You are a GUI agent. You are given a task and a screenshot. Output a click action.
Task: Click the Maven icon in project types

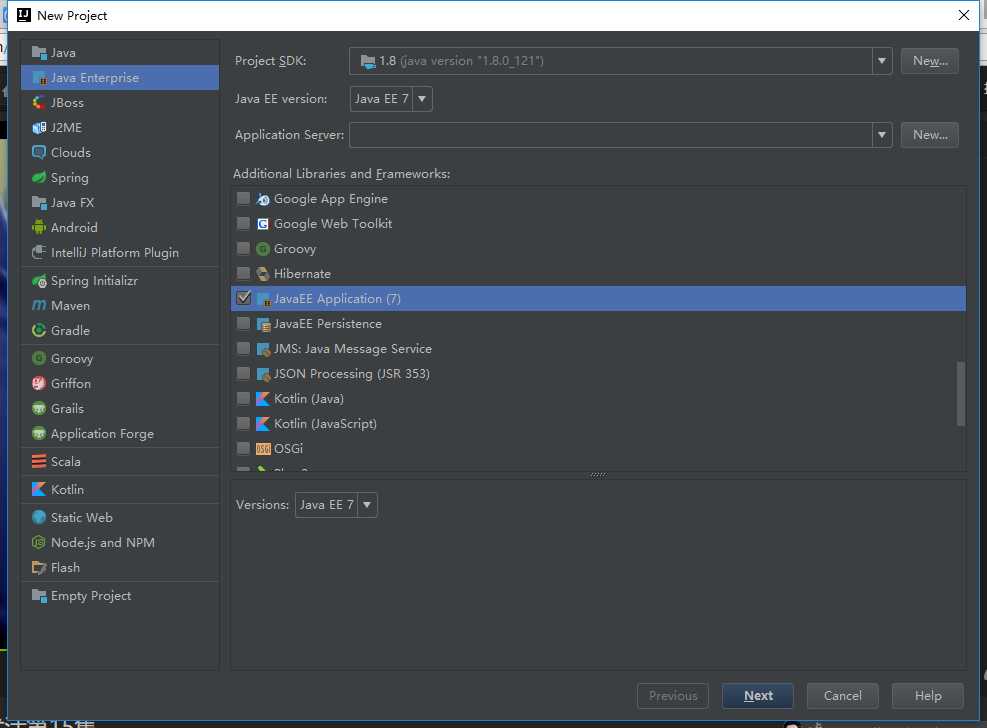tap(39, 306)
